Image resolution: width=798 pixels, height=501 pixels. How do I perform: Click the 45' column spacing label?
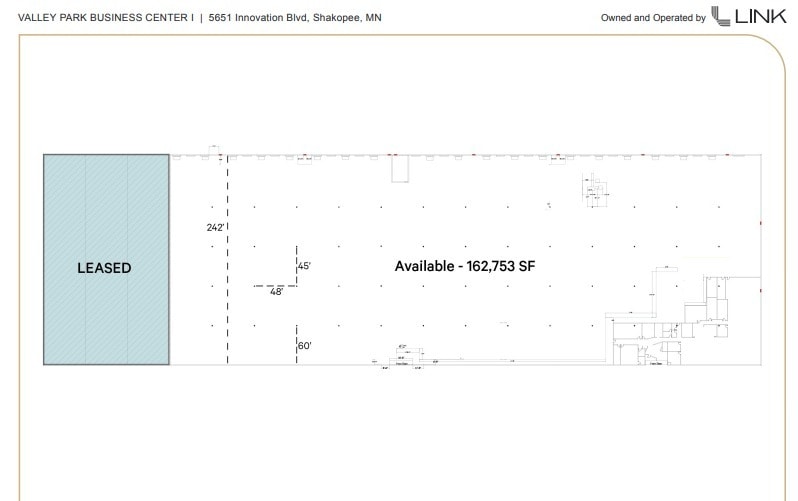(305, 266)
